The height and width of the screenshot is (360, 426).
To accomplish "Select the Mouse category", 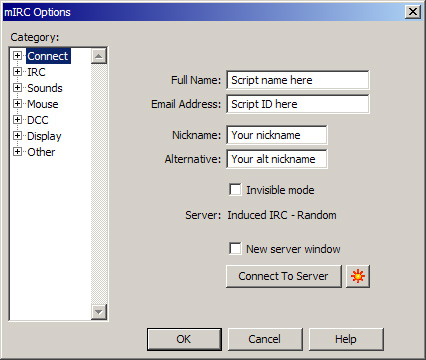I will (x=43, y=104).
